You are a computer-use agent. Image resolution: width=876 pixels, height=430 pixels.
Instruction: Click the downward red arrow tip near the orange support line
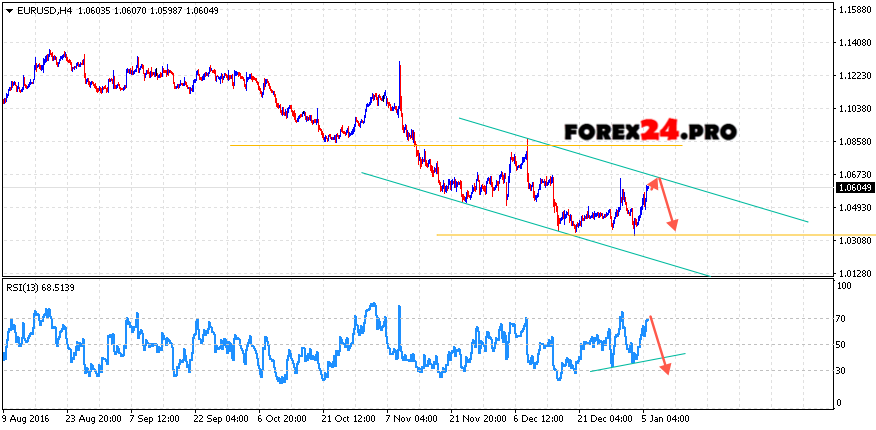674,227
